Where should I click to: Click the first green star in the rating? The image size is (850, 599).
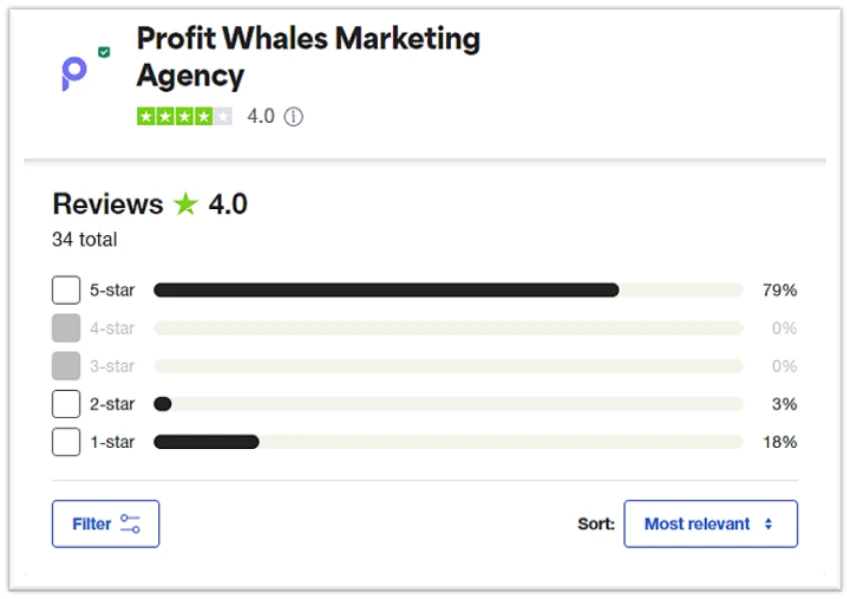[x=148, y=117]
